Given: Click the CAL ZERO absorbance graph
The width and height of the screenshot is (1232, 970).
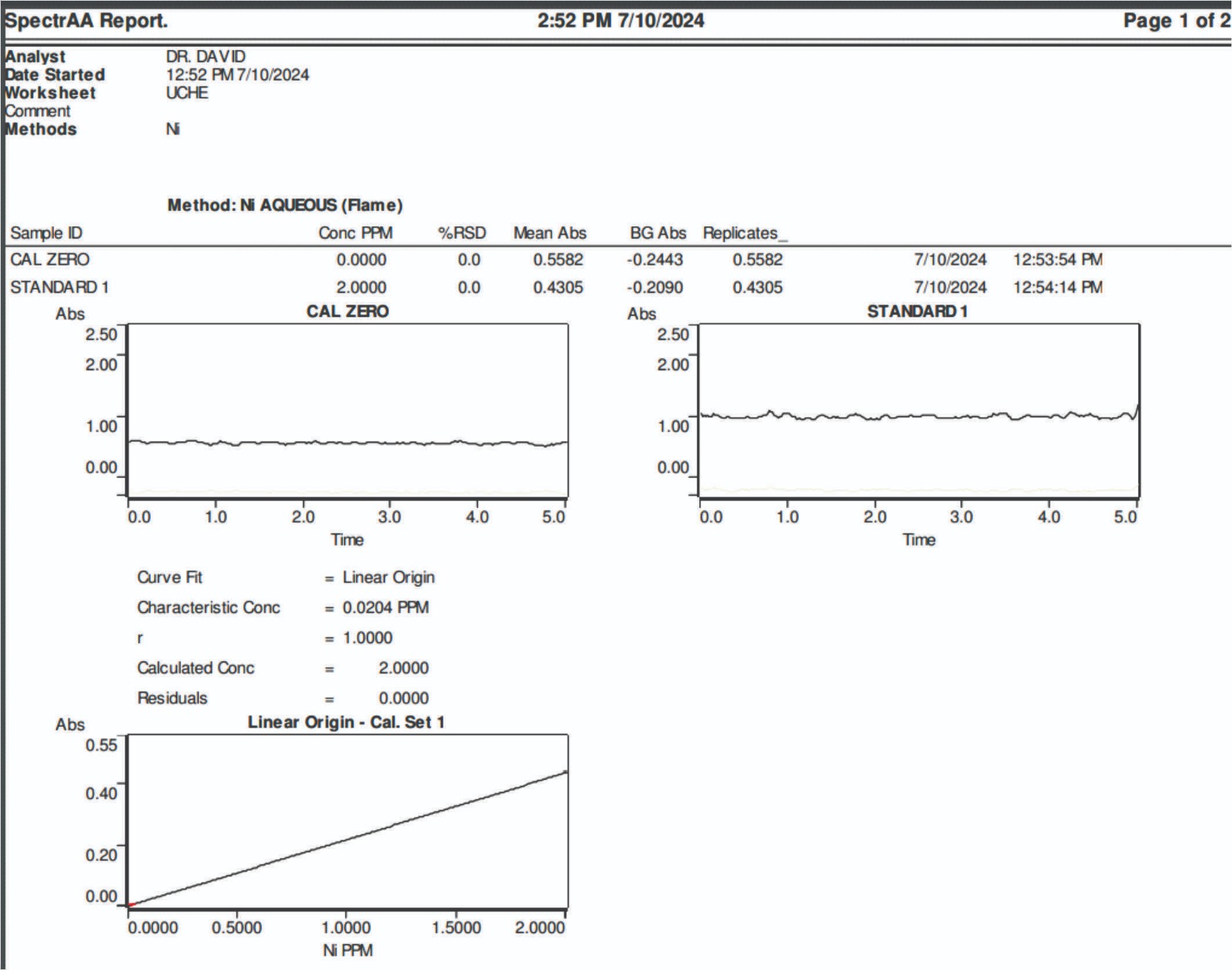Looking at the screenshot, I should pos(347,410).
